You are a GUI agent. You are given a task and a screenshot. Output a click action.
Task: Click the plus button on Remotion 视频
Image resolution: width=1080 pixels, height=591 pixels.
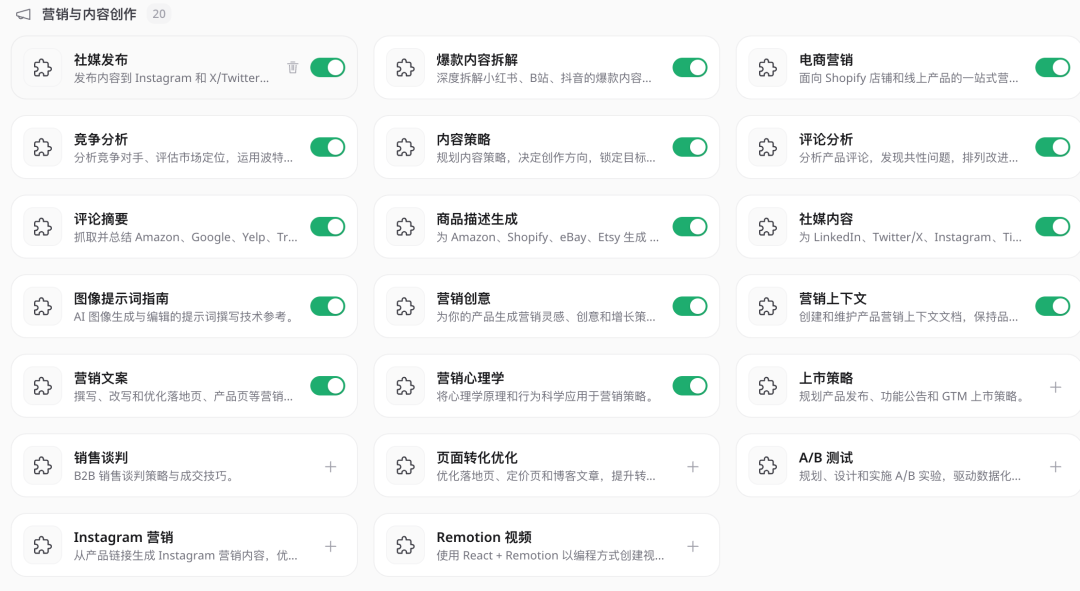(x=692, y=546)
